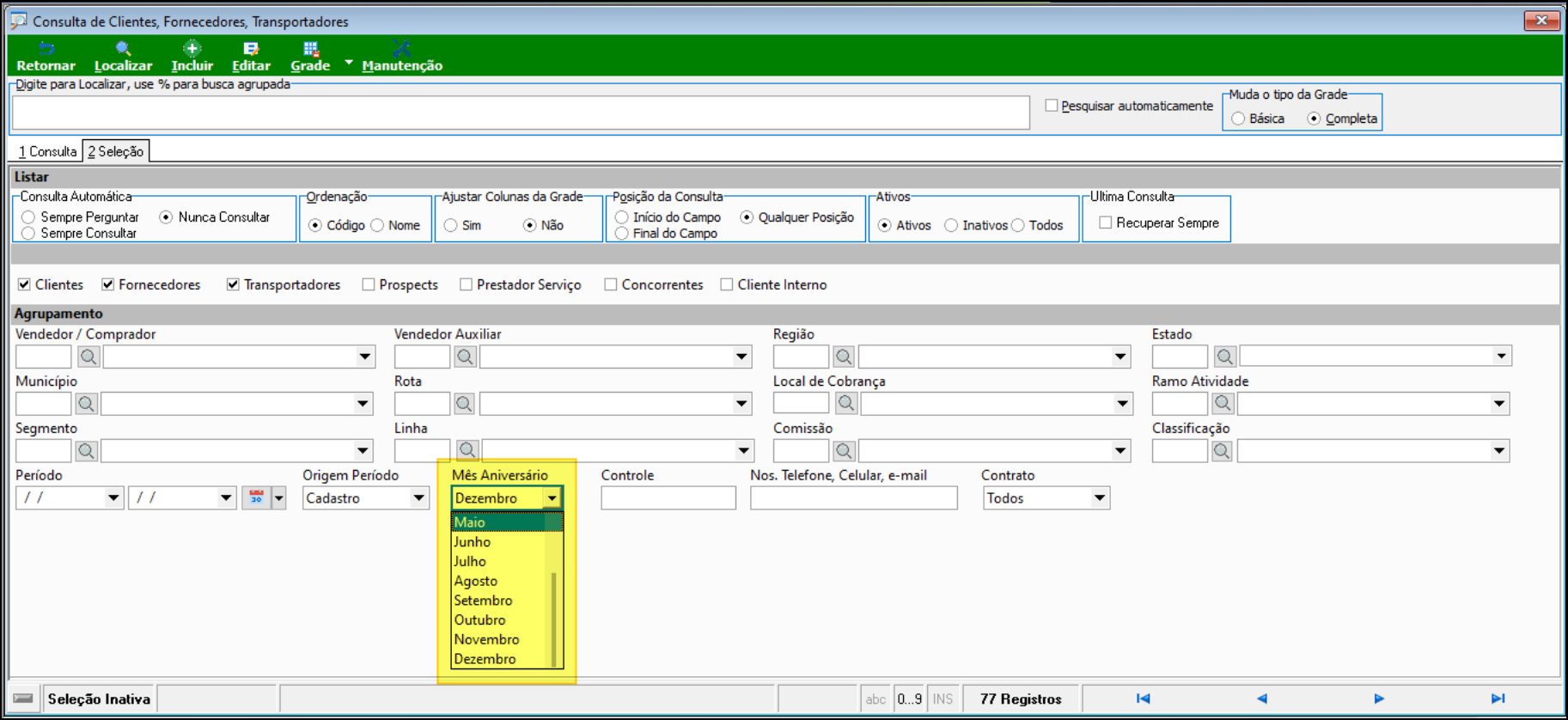The width and height of the screenshot is (1568, 720).
Task: Open lookup search for Ramo Atividade
Action: [x=1223, y=404]
